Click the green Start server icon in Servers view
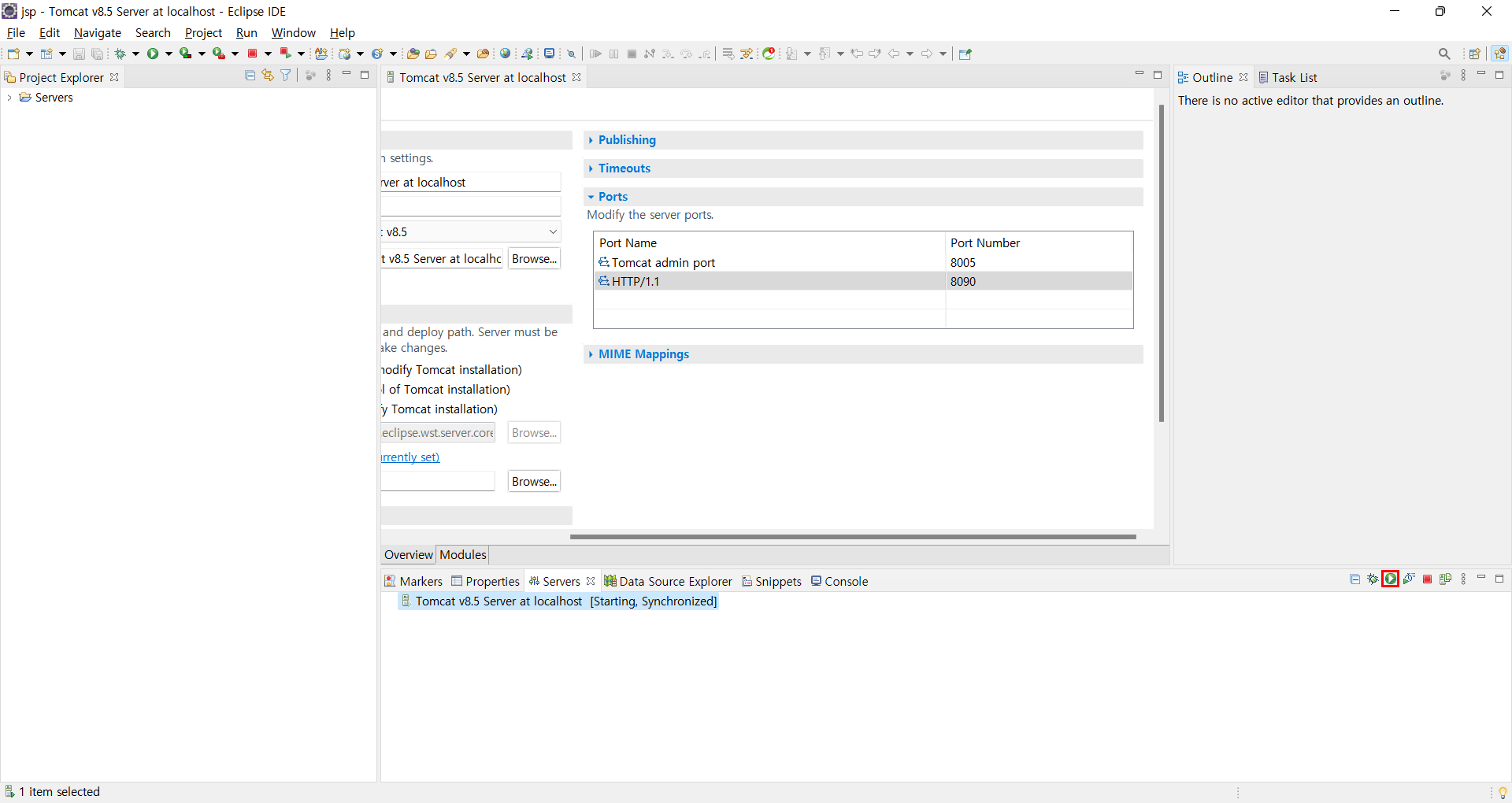Viewport: 1512px width, 803px height. click(1391, 579)
